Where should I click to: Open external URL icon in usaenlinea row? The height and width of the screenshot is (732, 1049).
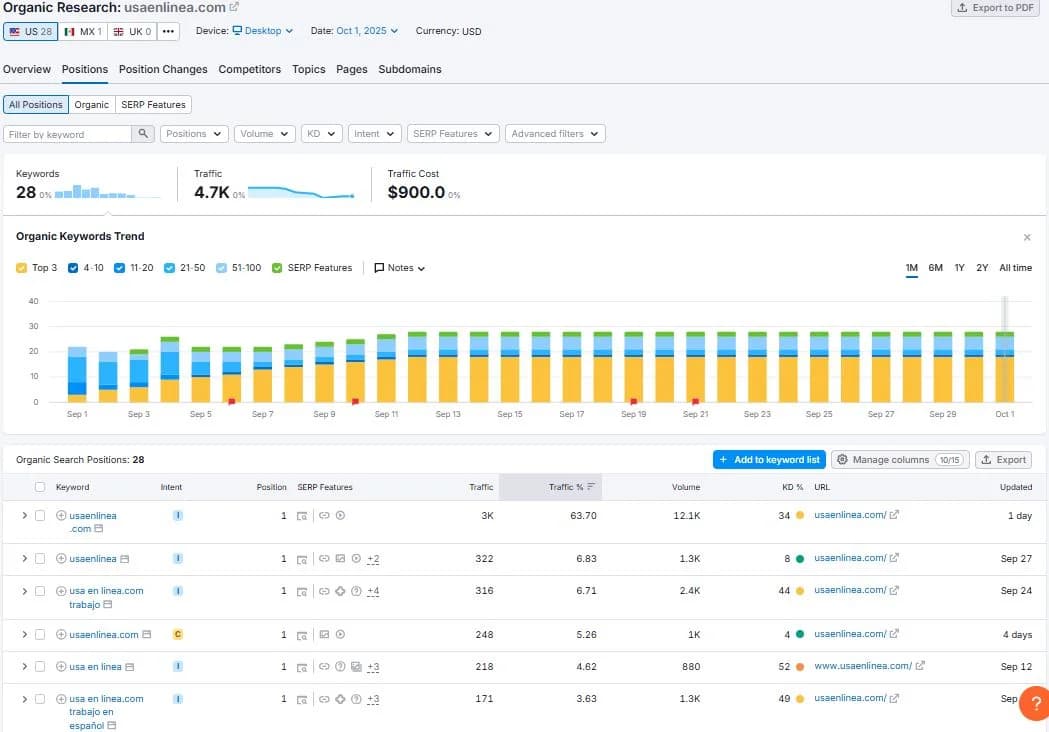(x=894, y=557)
